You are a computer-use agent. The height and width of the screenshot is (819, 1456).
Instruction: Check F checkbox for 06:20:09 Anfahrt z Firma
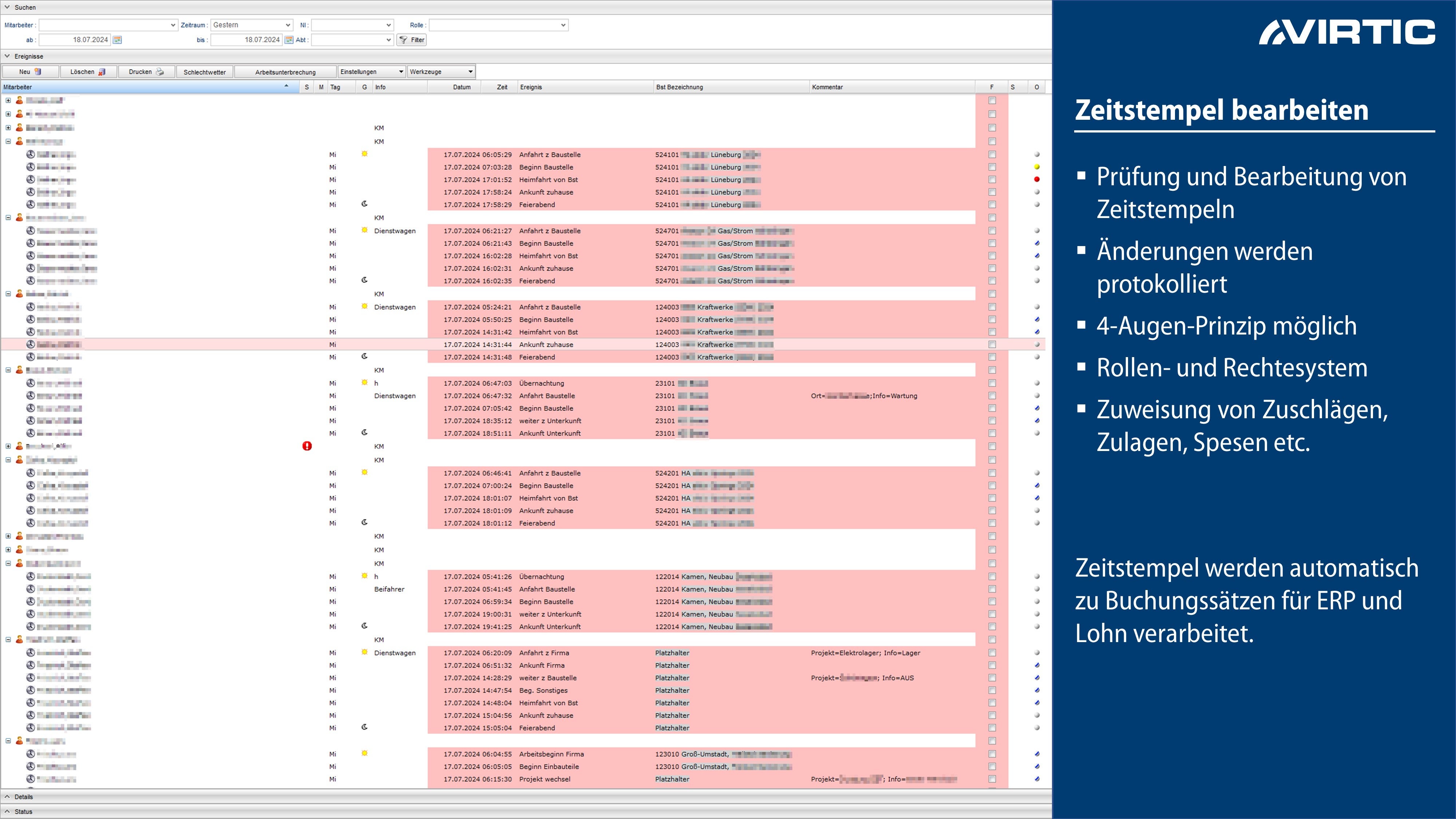point(992,653)
